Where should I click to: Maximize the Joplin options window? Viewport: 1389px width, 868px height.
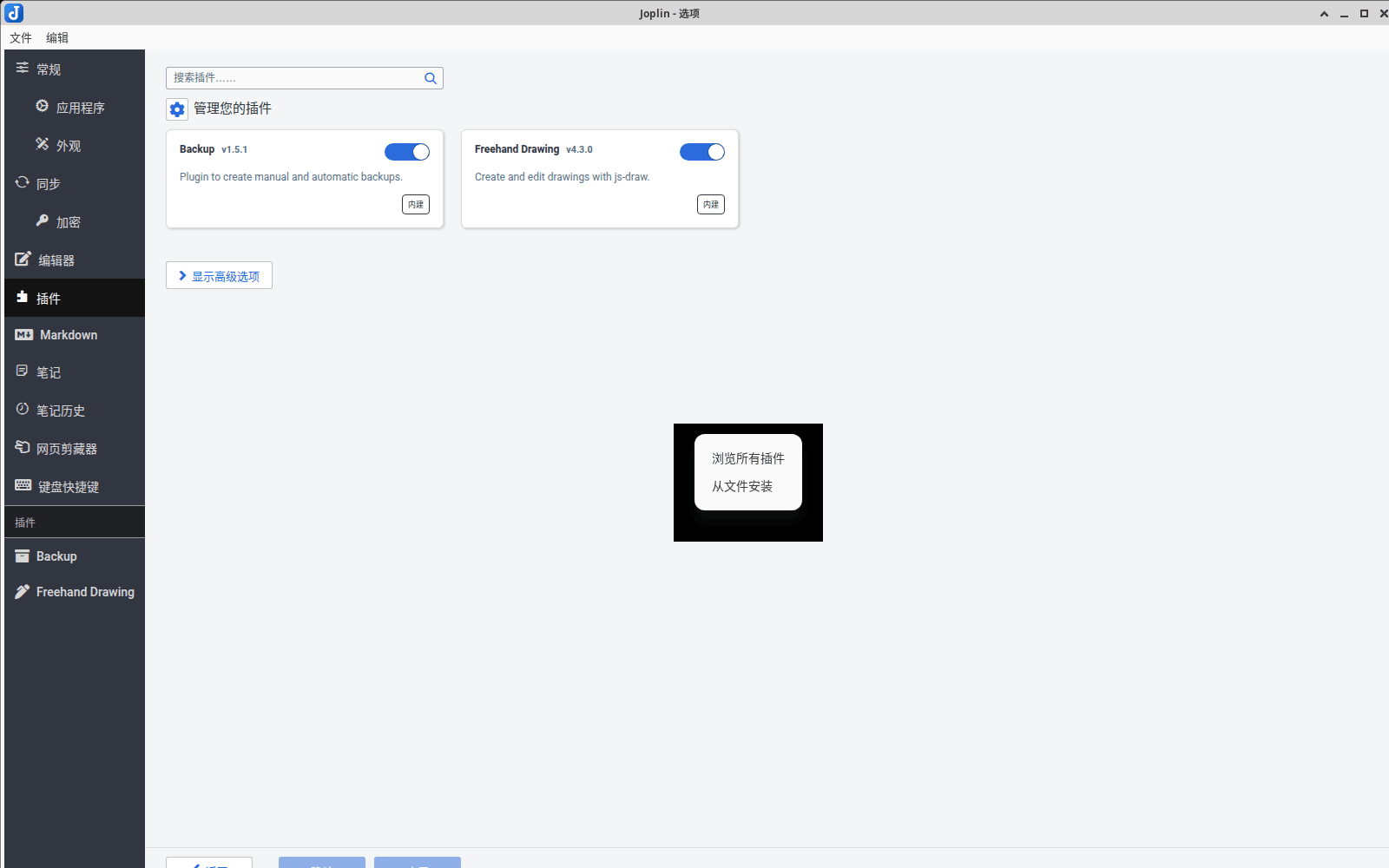[x=1364, y=14]
